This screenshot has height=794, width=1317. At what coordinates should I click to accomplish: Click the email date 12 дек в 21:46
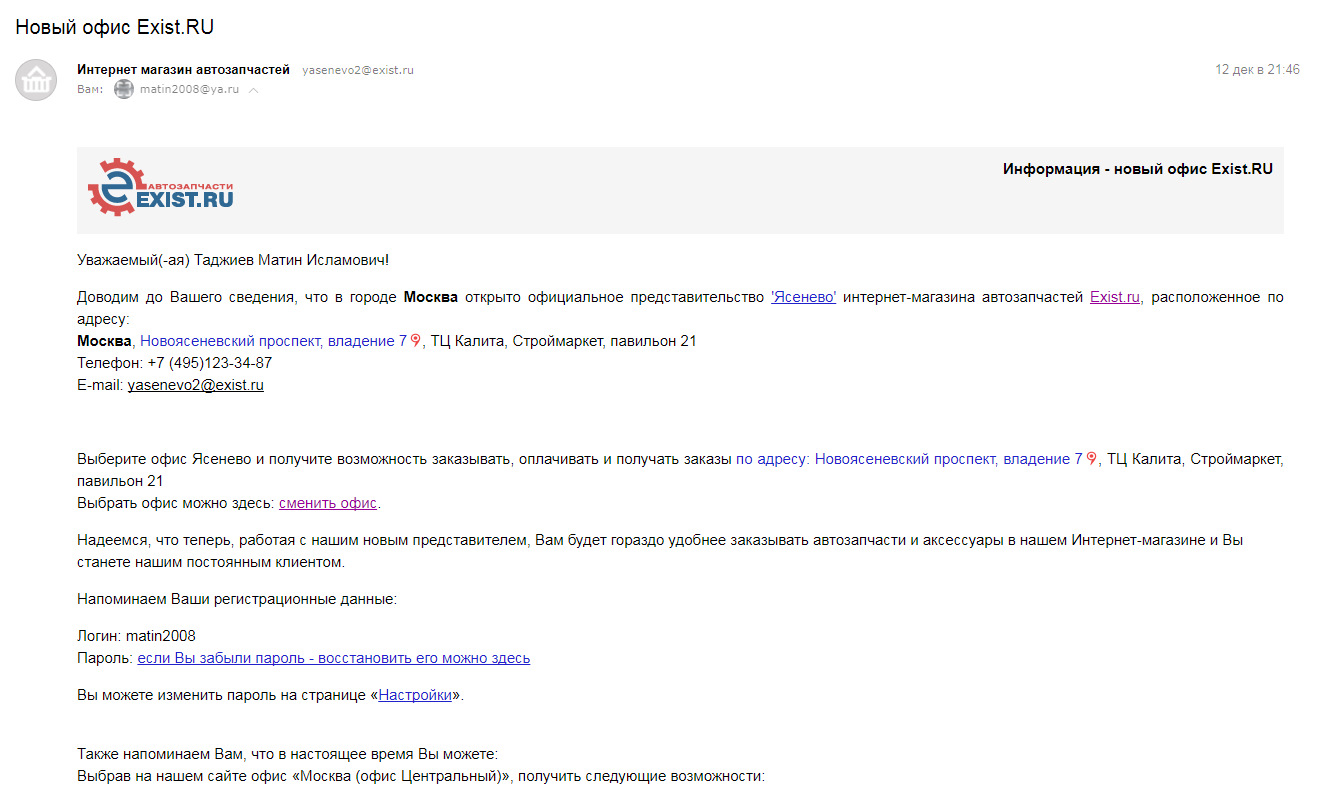pyautogui.click(x=1257, y=70)
